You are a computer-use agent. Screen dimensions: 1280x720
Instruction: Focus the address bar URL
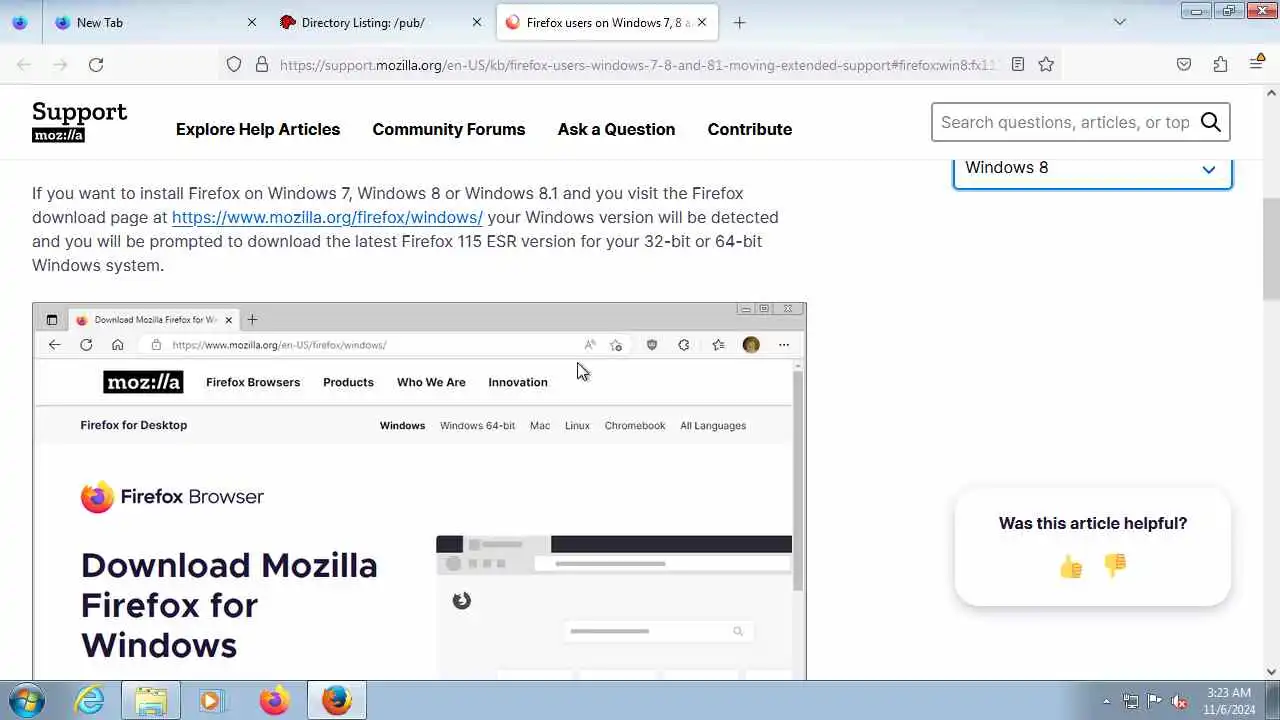[x=638, y=65]
